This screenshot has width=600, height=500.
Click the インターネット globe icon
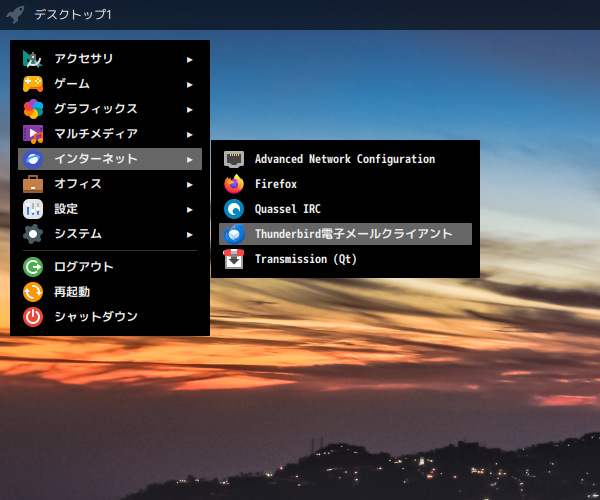click(33, 159)
